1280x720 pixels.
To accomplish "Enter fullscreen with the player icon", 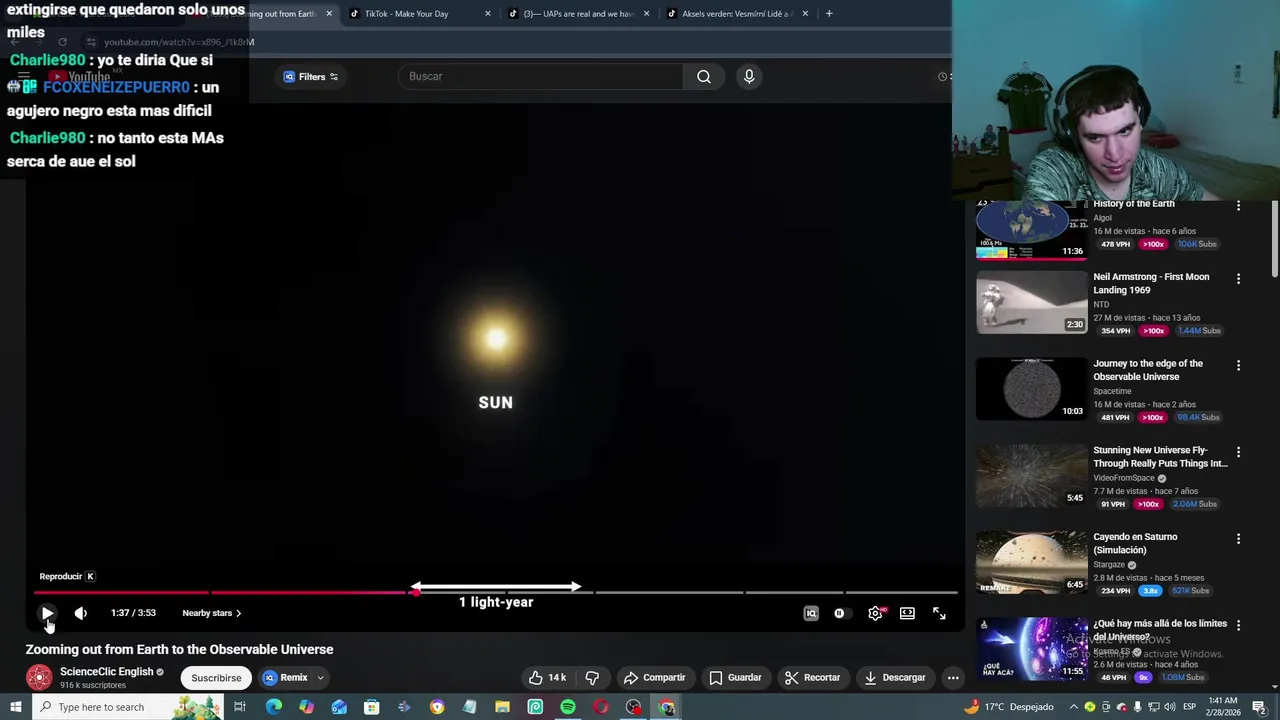I will pos(939,613).
